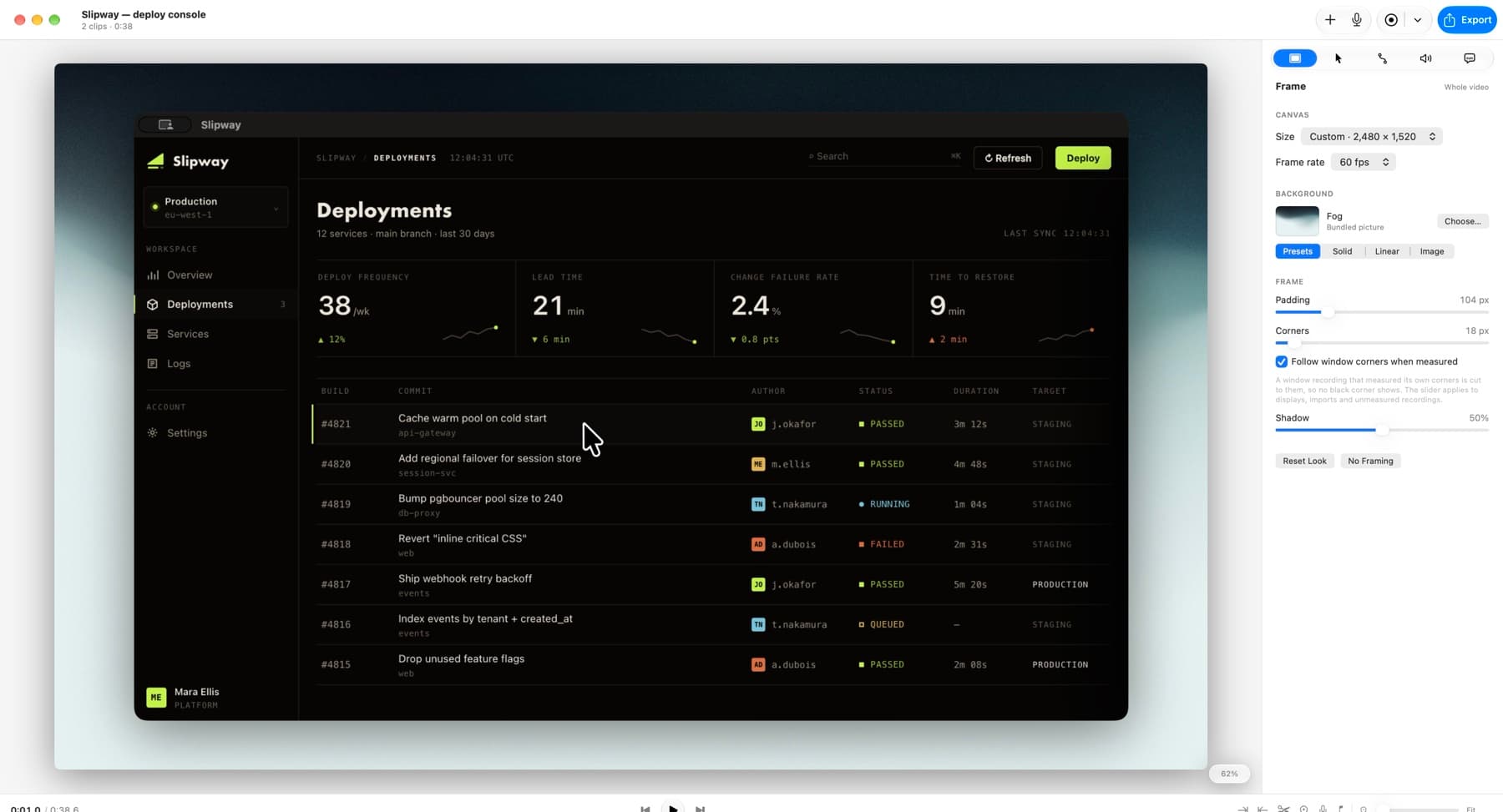Click the STATUS column header
This screenshot has height=812, width=1503.
(x=876, y=391)
